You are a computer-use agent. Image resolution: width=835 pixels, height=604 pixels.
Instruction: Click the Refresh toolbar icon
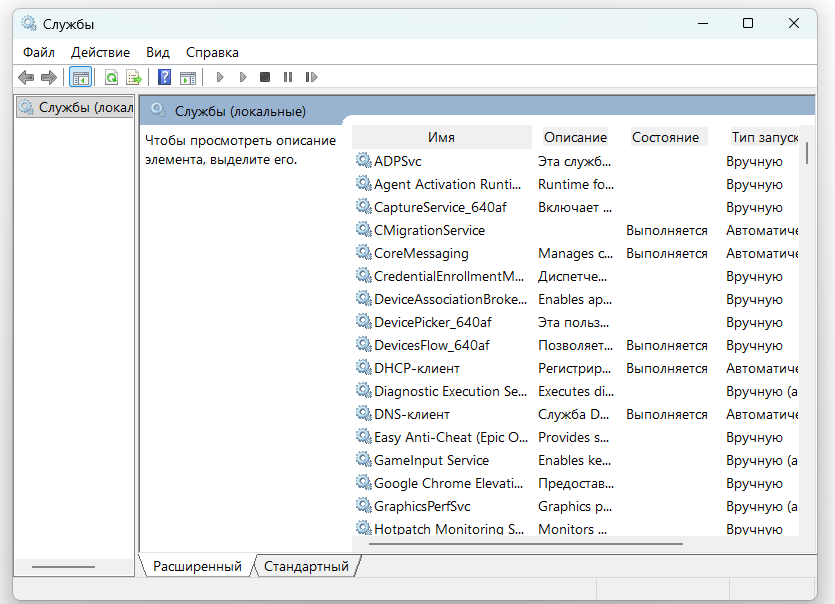(111, 78)
